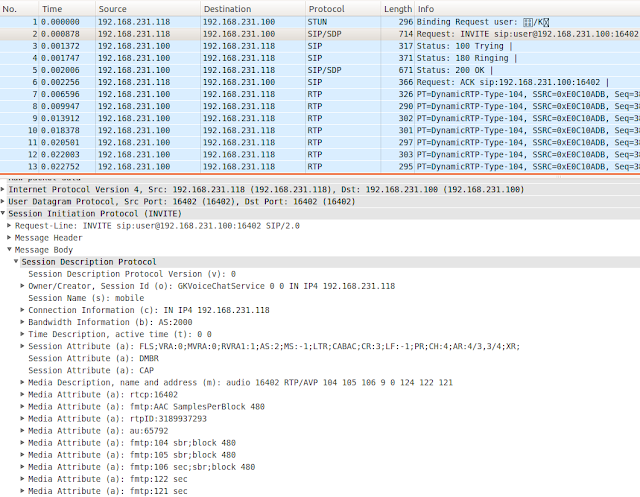
Task: Select RTP packet 12 with length 303
Action: 320,154
